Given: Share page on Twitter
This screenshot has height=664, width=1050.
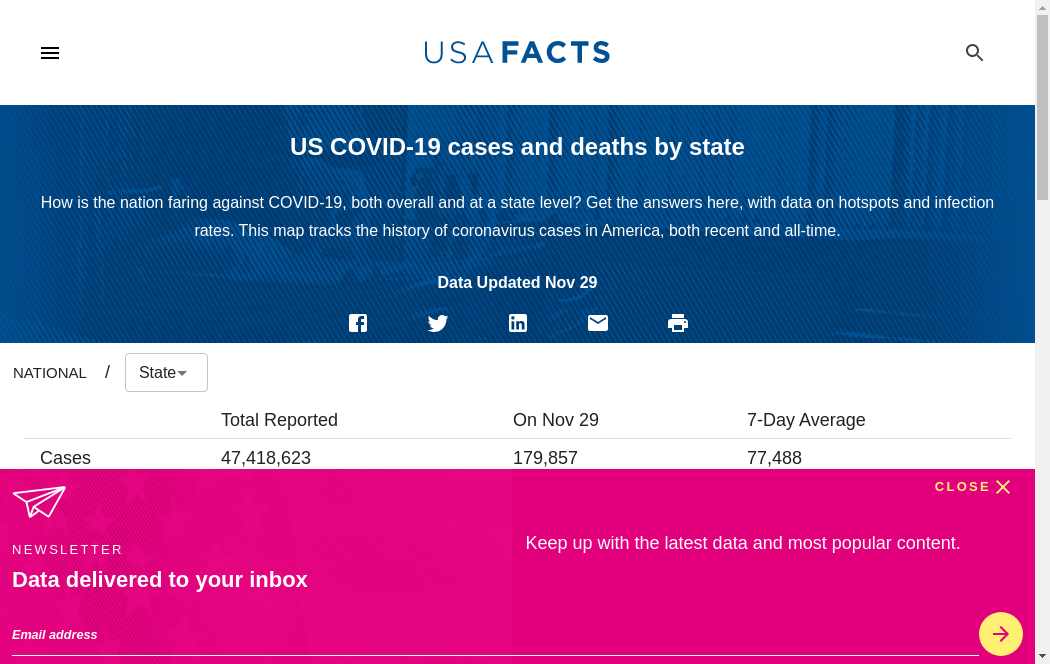Looking at the screenshot, I should pyautogui.click(x=438, y=323).
